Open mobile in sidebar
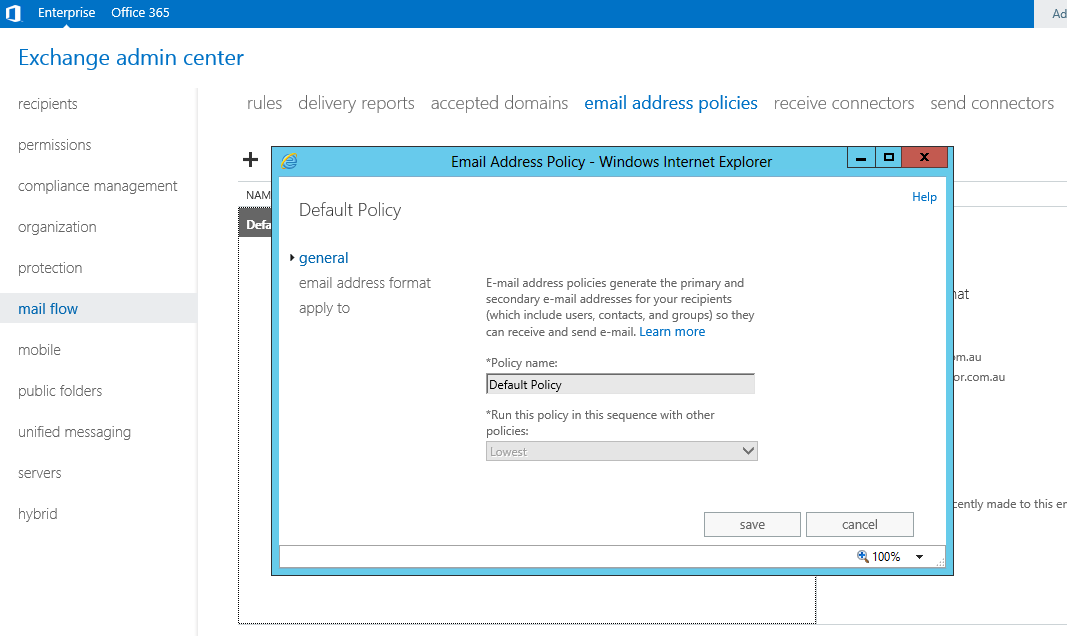This screenshot has width=1067, height=636. [39, 350]
